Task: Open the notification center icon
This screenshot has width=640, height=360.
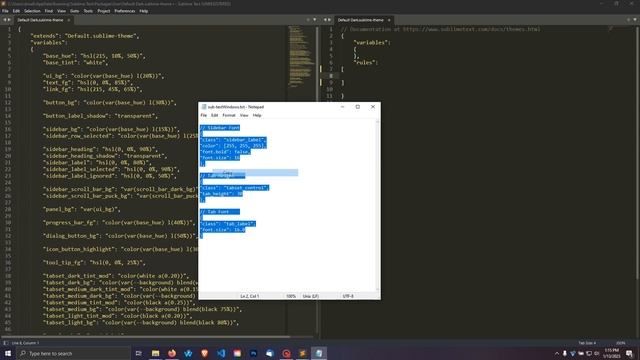Action: [x=629, y=353]
